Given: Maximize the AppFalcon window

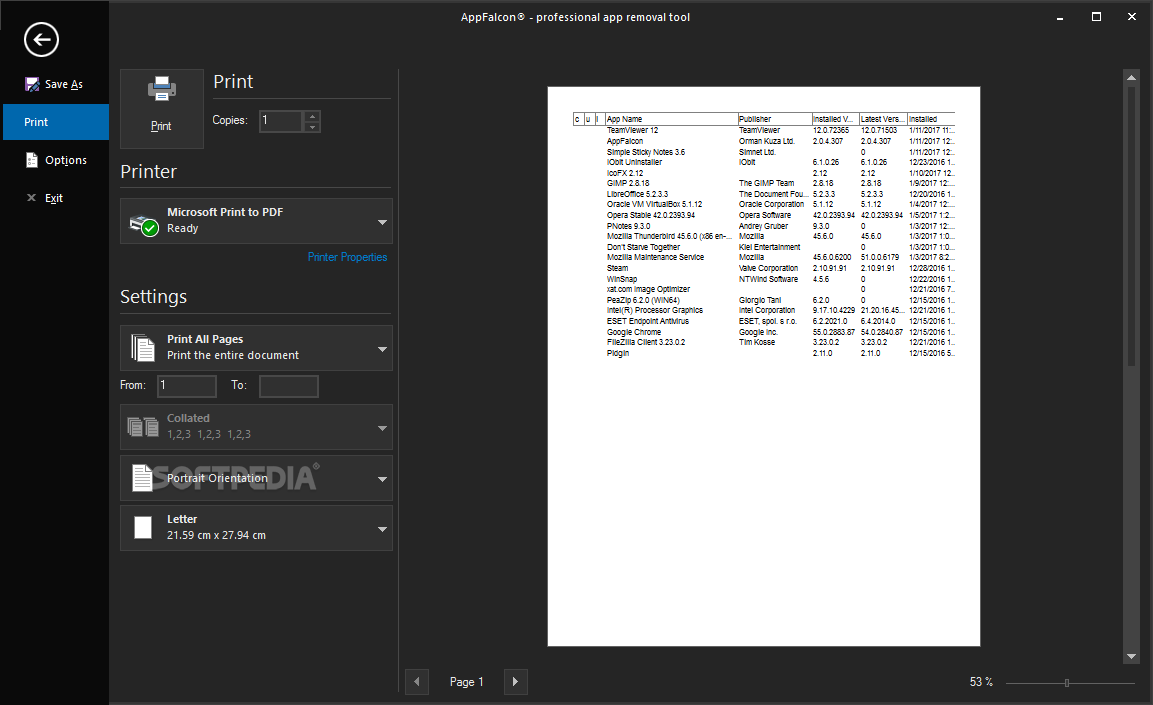Looking at the screenshot, I should pos(1096,17).
